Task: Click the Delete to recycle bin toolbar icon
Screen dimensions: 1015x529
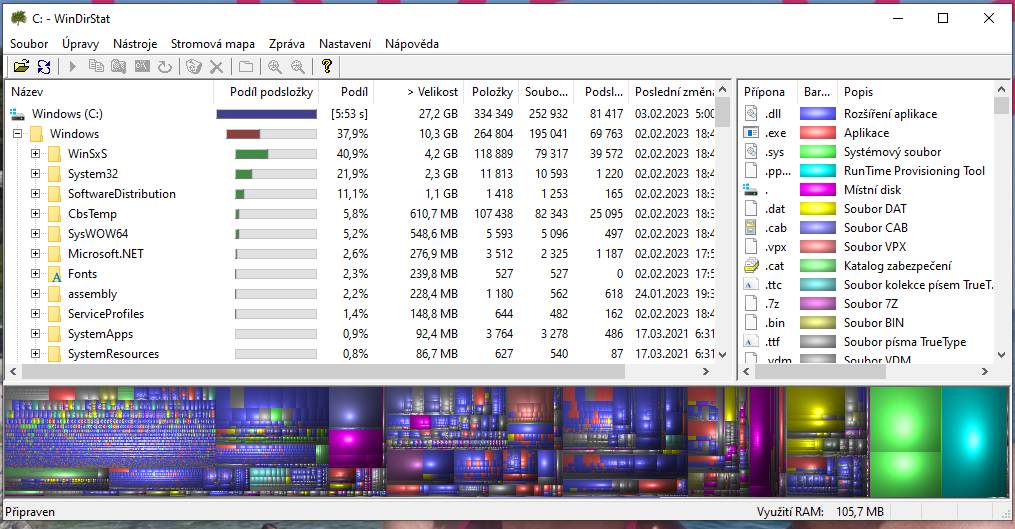Action: click(x=194, y=66)
